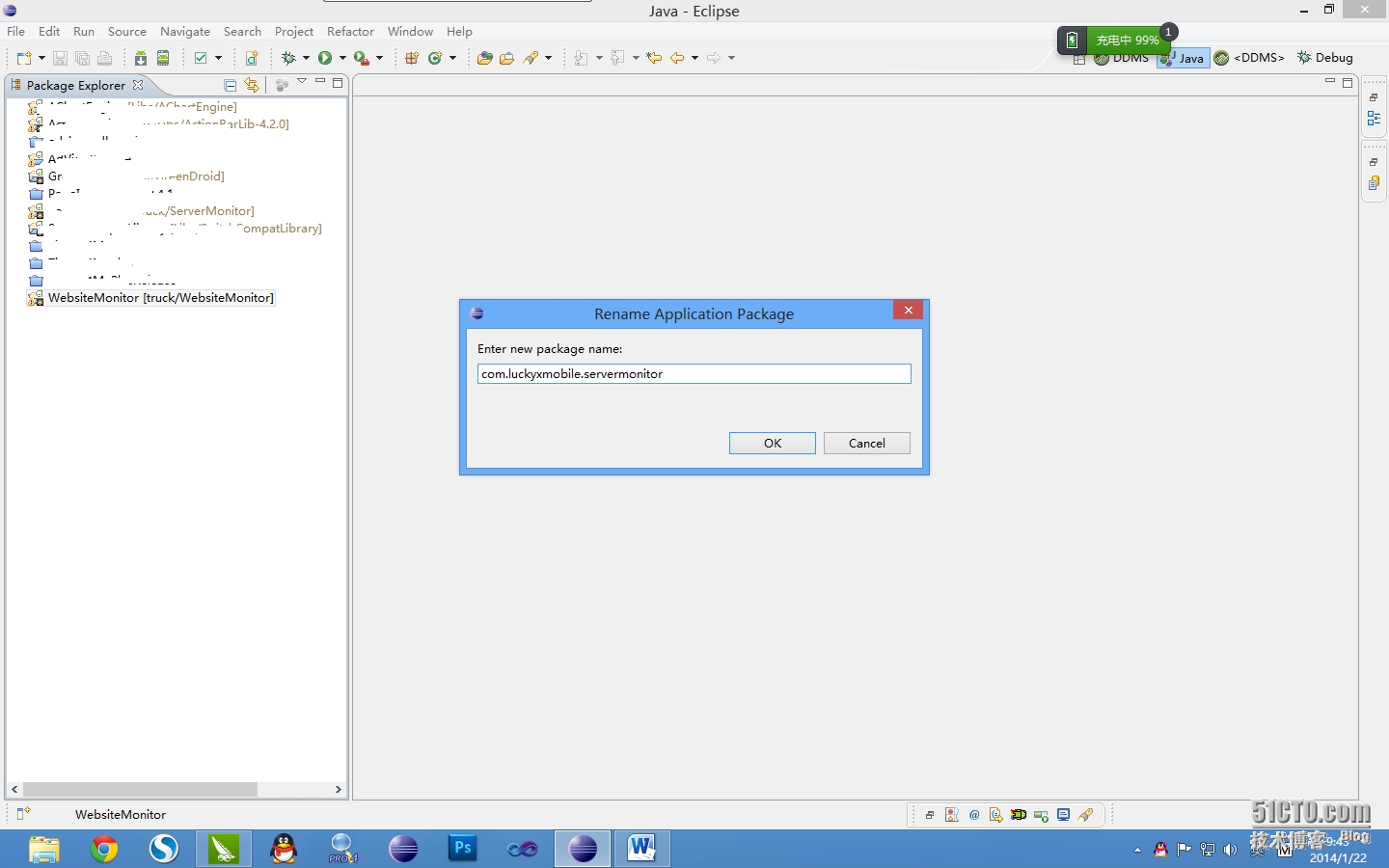Viewport: 1389px width, 868px height.
Task: Click the Search flashlight icon in toolbar
Action: click(x=531, y=58)
